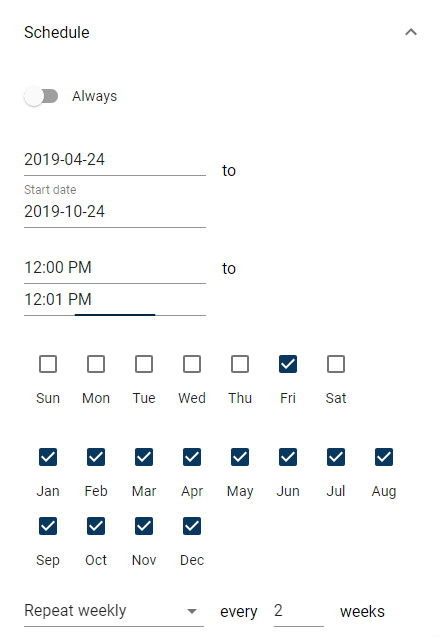The height and width of the screenshot is (637, 439).
Task: Click the every 2 weeks interval field
Action: (298, 611)
